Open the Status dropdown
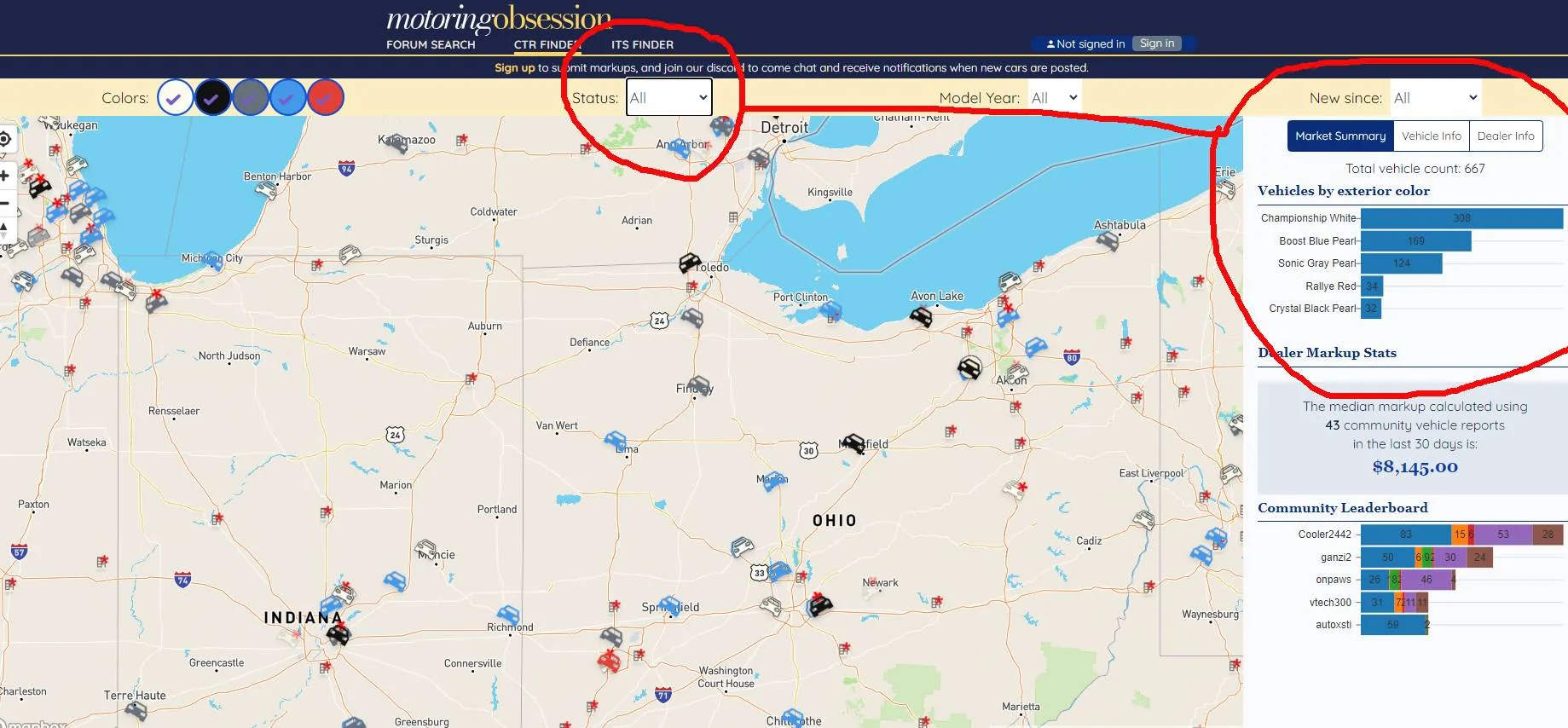This screenshot has height=728, width=1568. pyautogui.click(x=669, y=97)
